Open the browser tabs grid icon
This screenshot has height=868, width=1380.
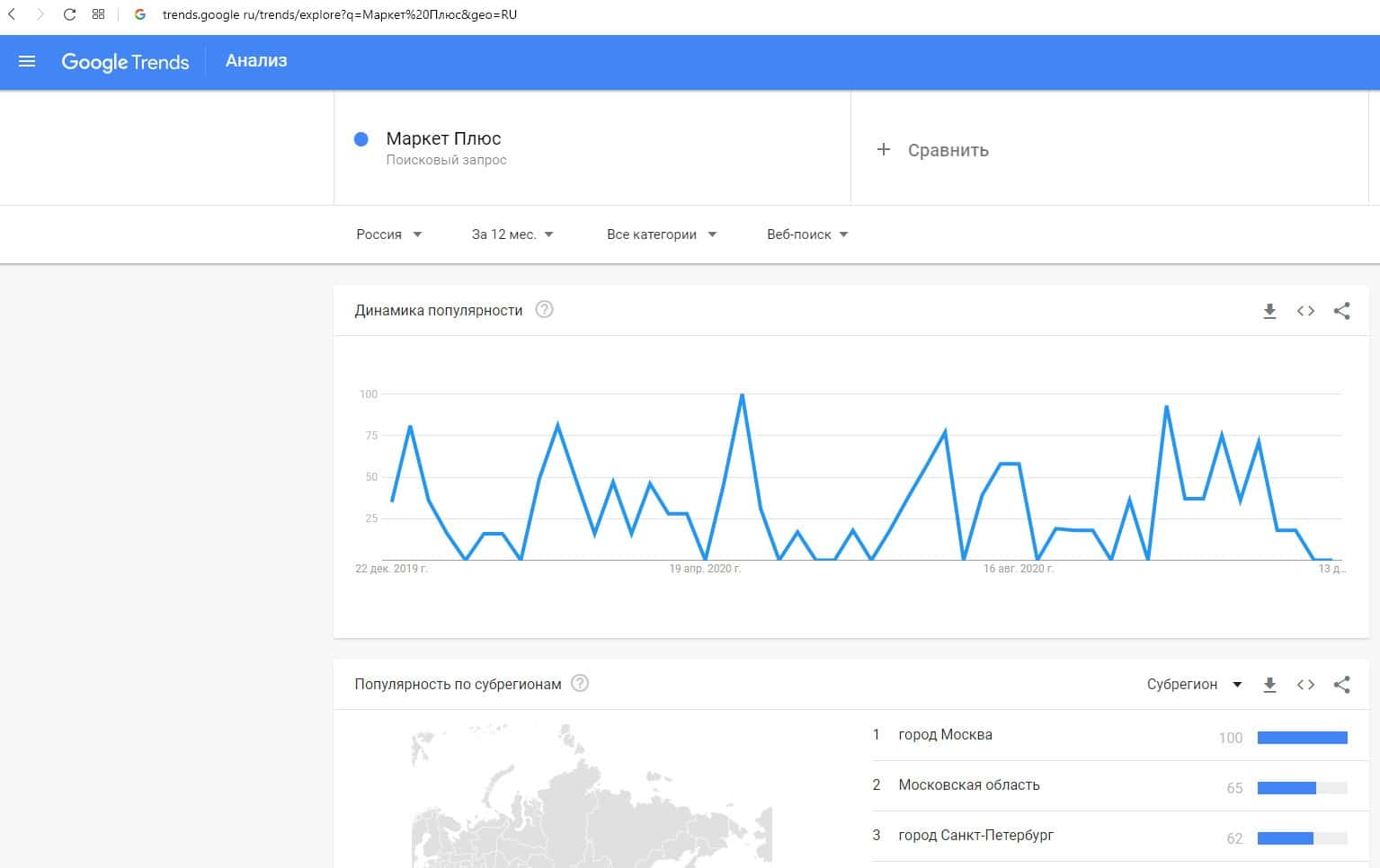pyautogui.click(x=99, y=14)
